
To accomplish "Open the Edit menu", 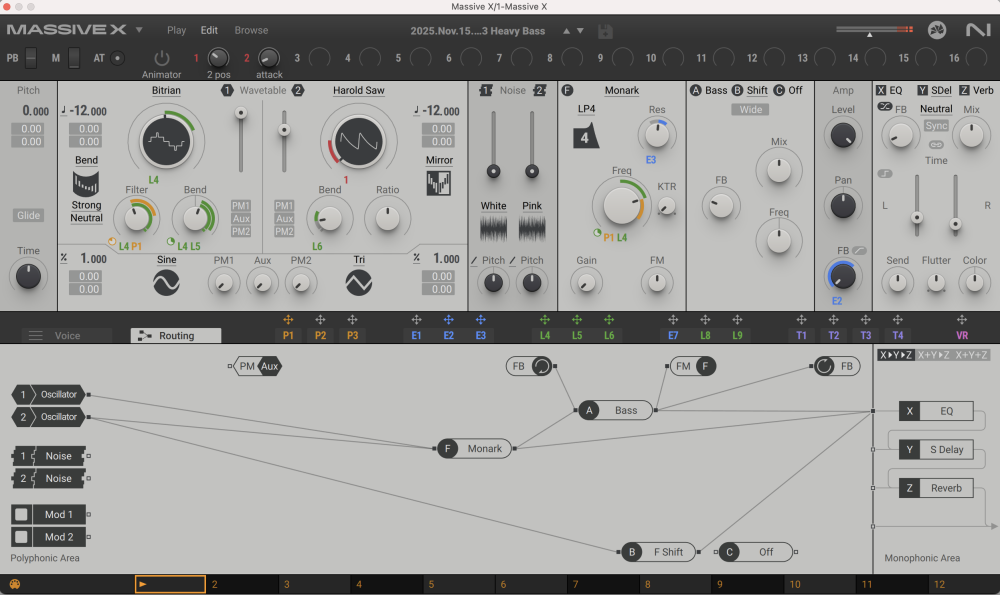I will click(209, 30).
